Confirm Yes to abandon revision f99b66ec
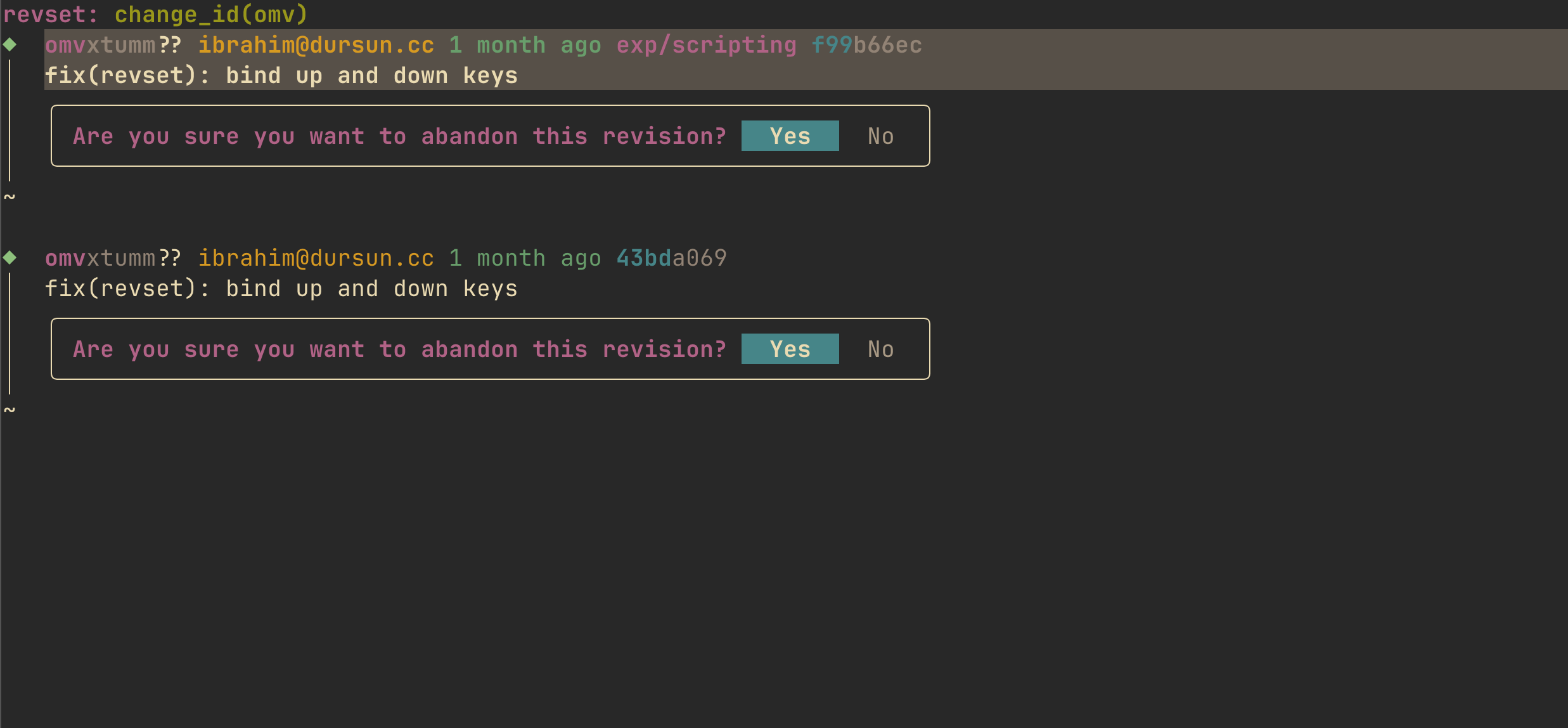The height and width of the screenshot is (728, 1568). point(790,136)
